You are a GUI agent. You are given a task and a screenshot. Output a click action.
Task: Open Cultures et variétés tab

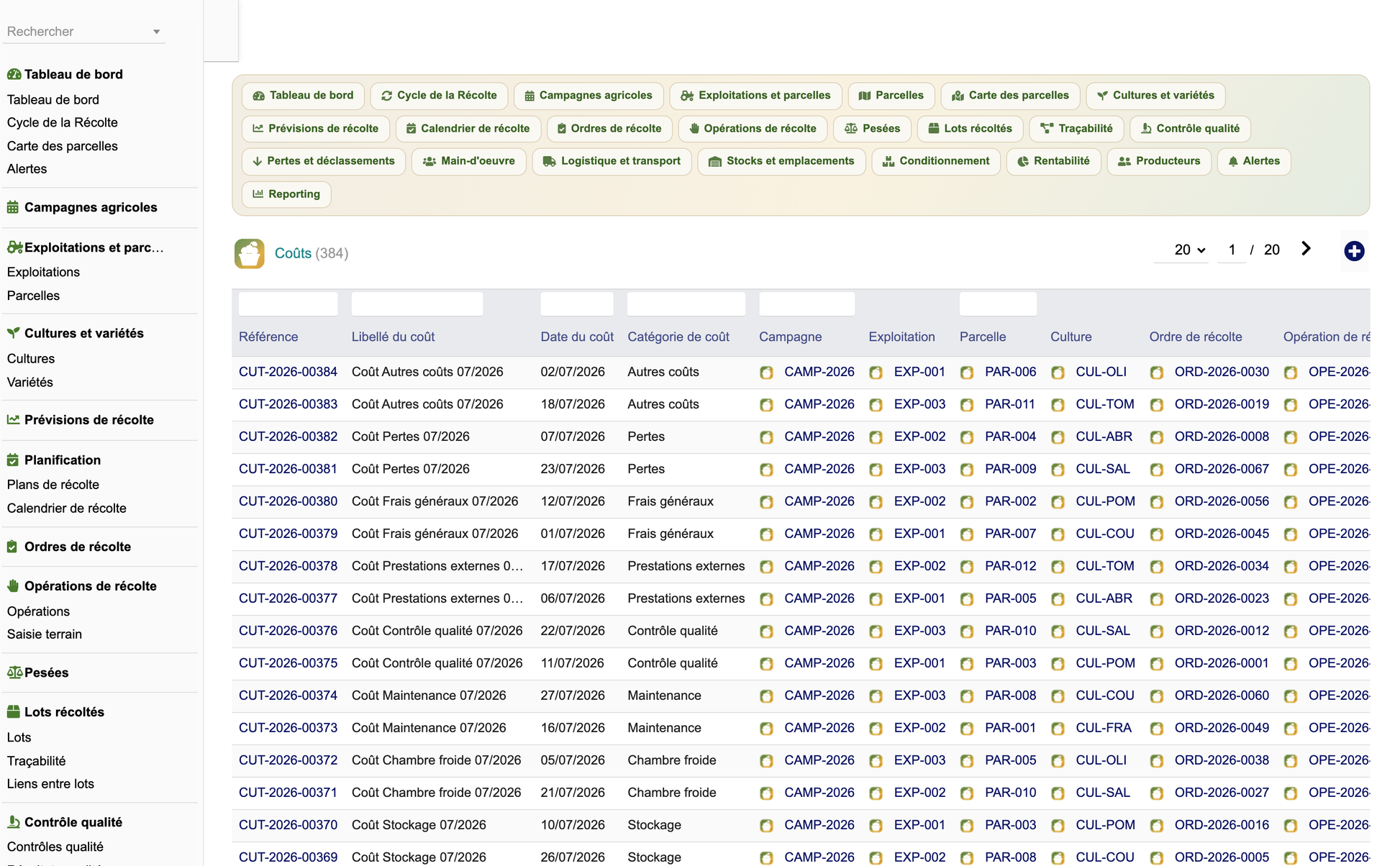coord(1155,96)
